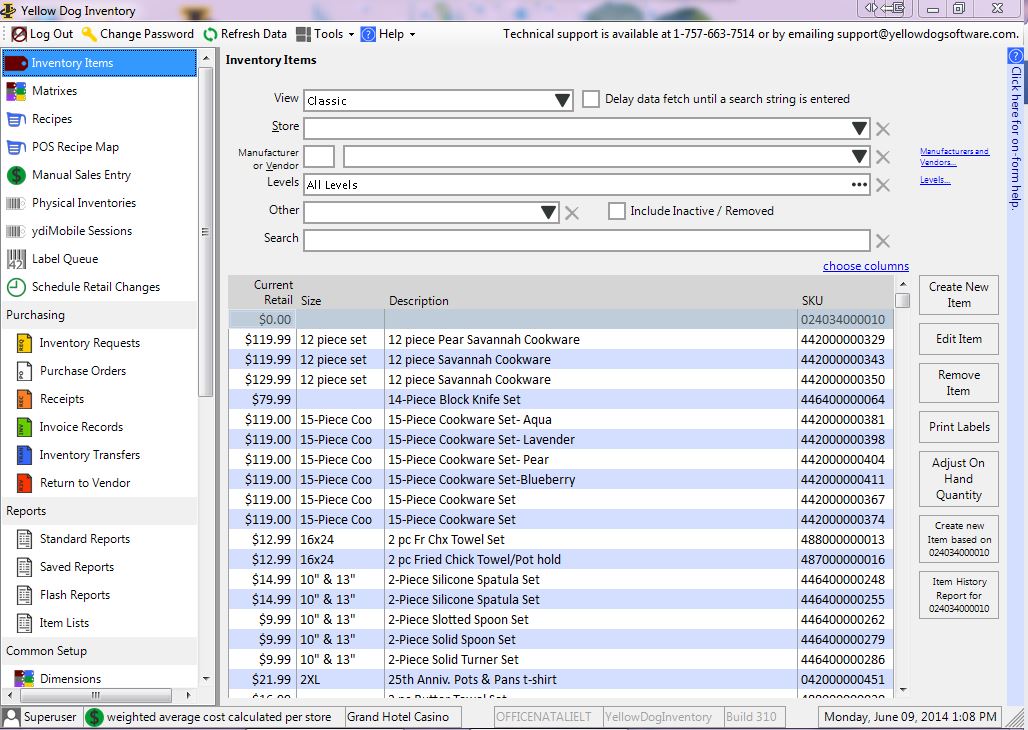Open Schedule Retail Changes clock icon
The width and height of the screenshot is (1028, 730).
(16, 287)
